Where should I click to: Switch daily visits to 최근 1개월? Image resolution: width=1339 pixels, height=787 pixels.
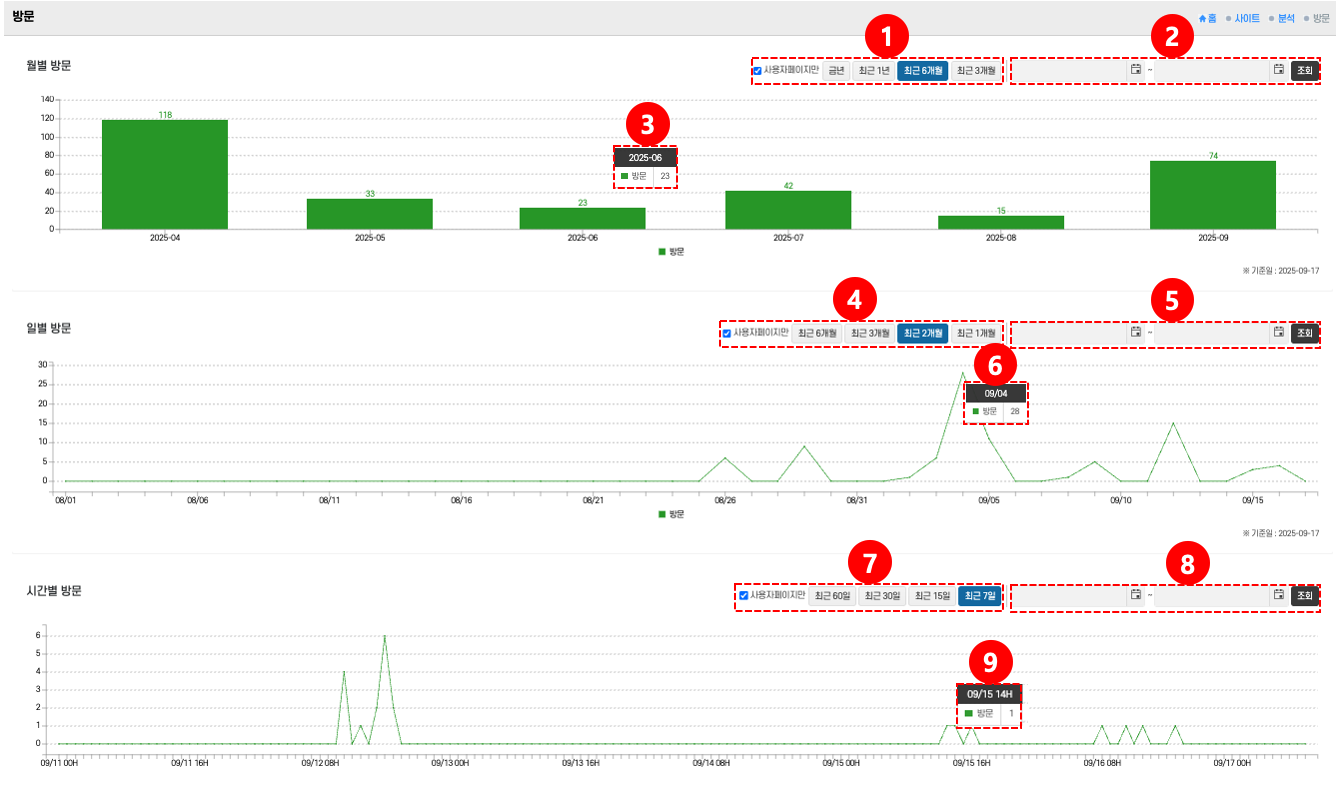pos(976,333)
